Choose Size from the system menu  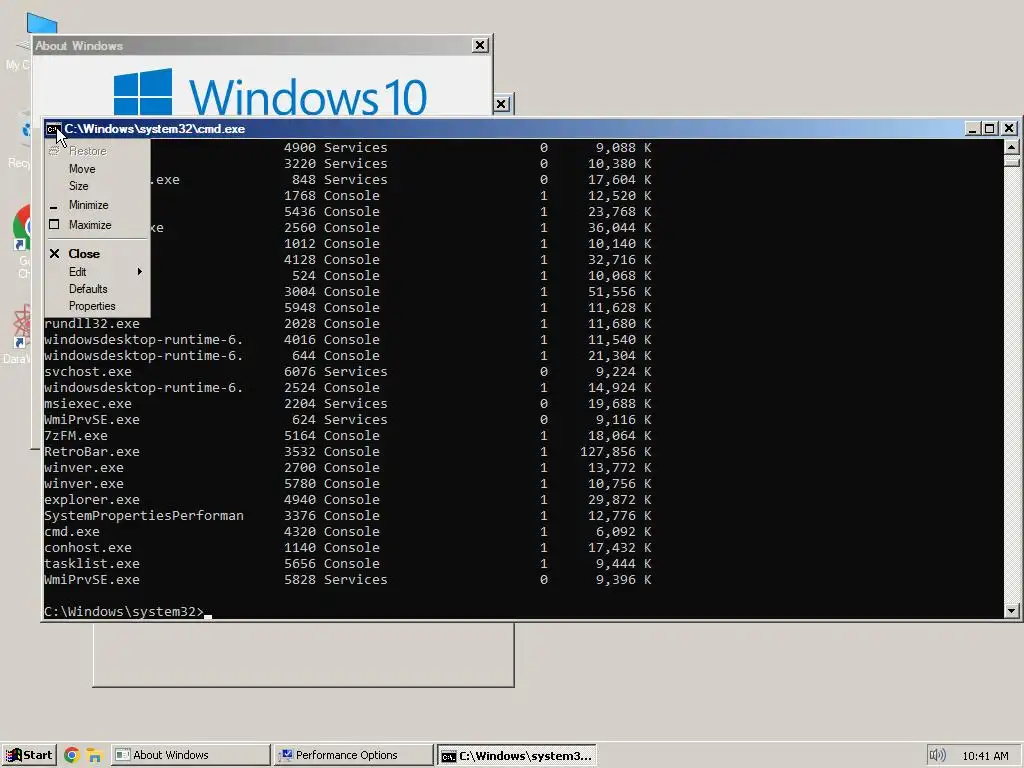(x=78, y=186)
